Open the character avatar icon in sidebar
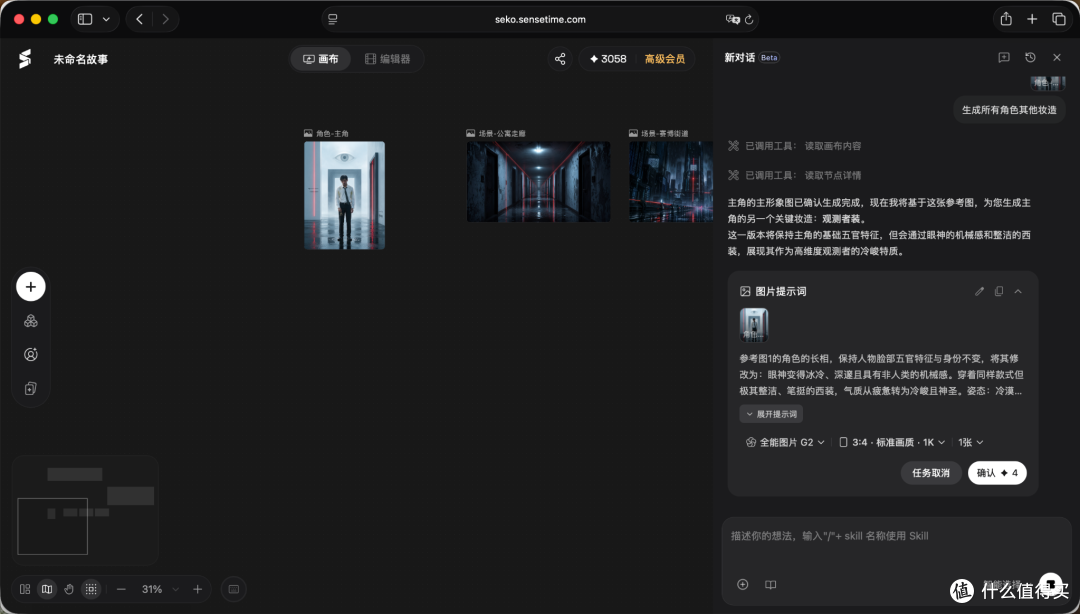This screenshot has height=614, width=1080. 31,355
